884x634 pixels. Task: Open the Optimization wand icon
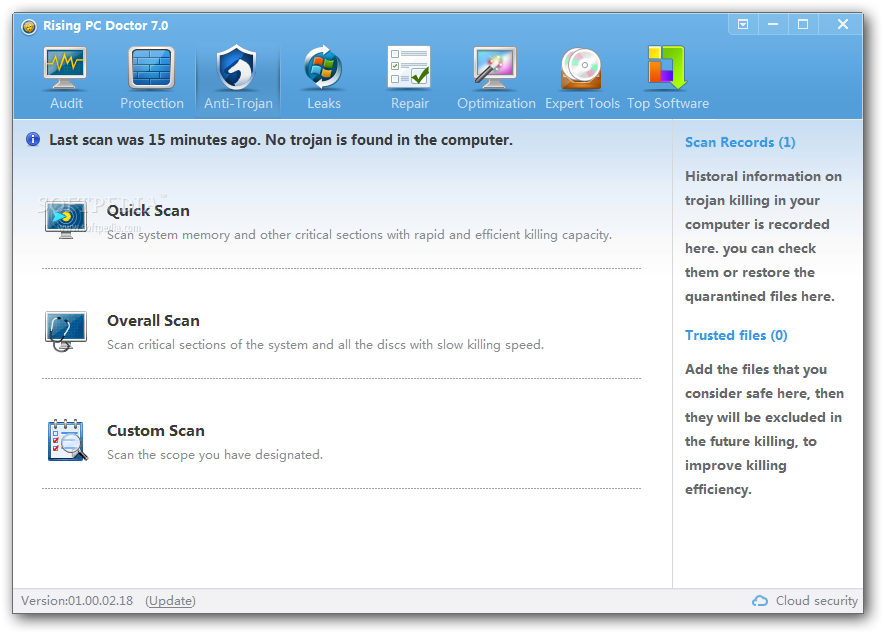pyautogui.click(x=495, y=68)
